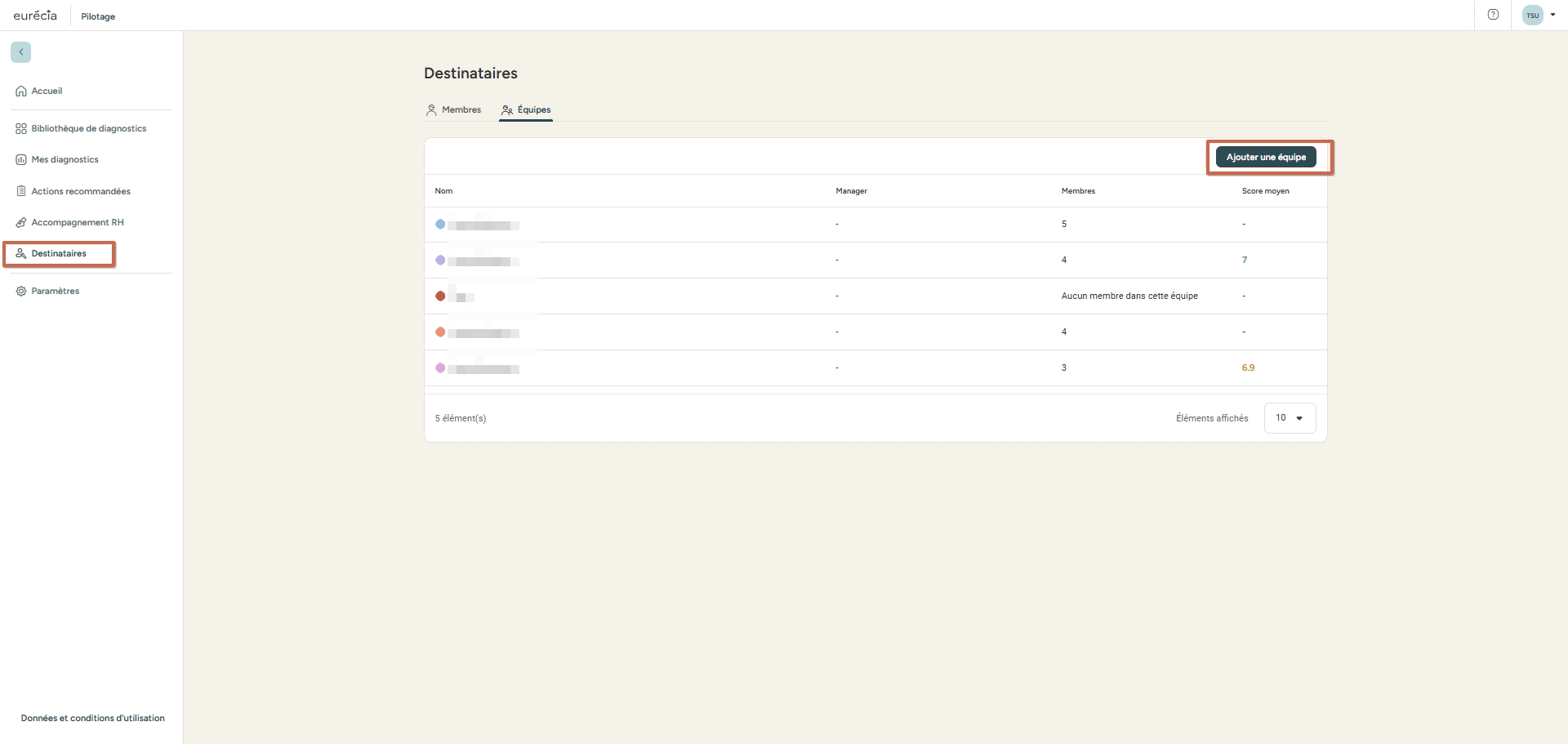1568x744 pixels.
Task: Switch to the Membres tab
Action: click(454, 110)
